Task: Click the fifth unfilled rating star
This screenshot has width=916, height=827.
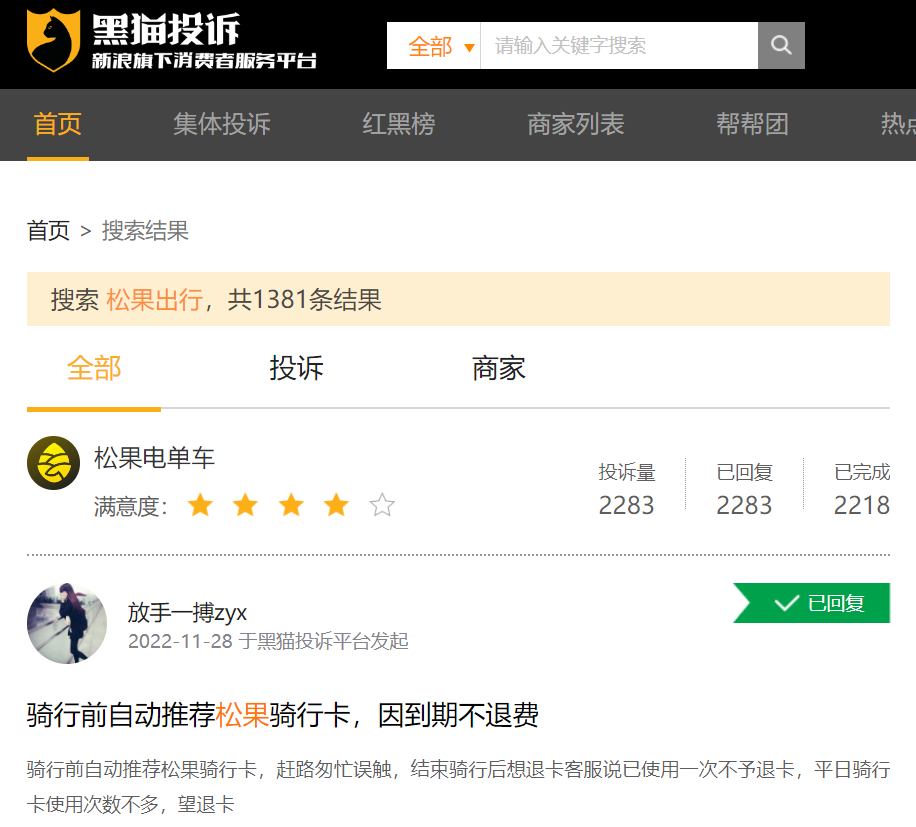Action: (x=382, y=506)
